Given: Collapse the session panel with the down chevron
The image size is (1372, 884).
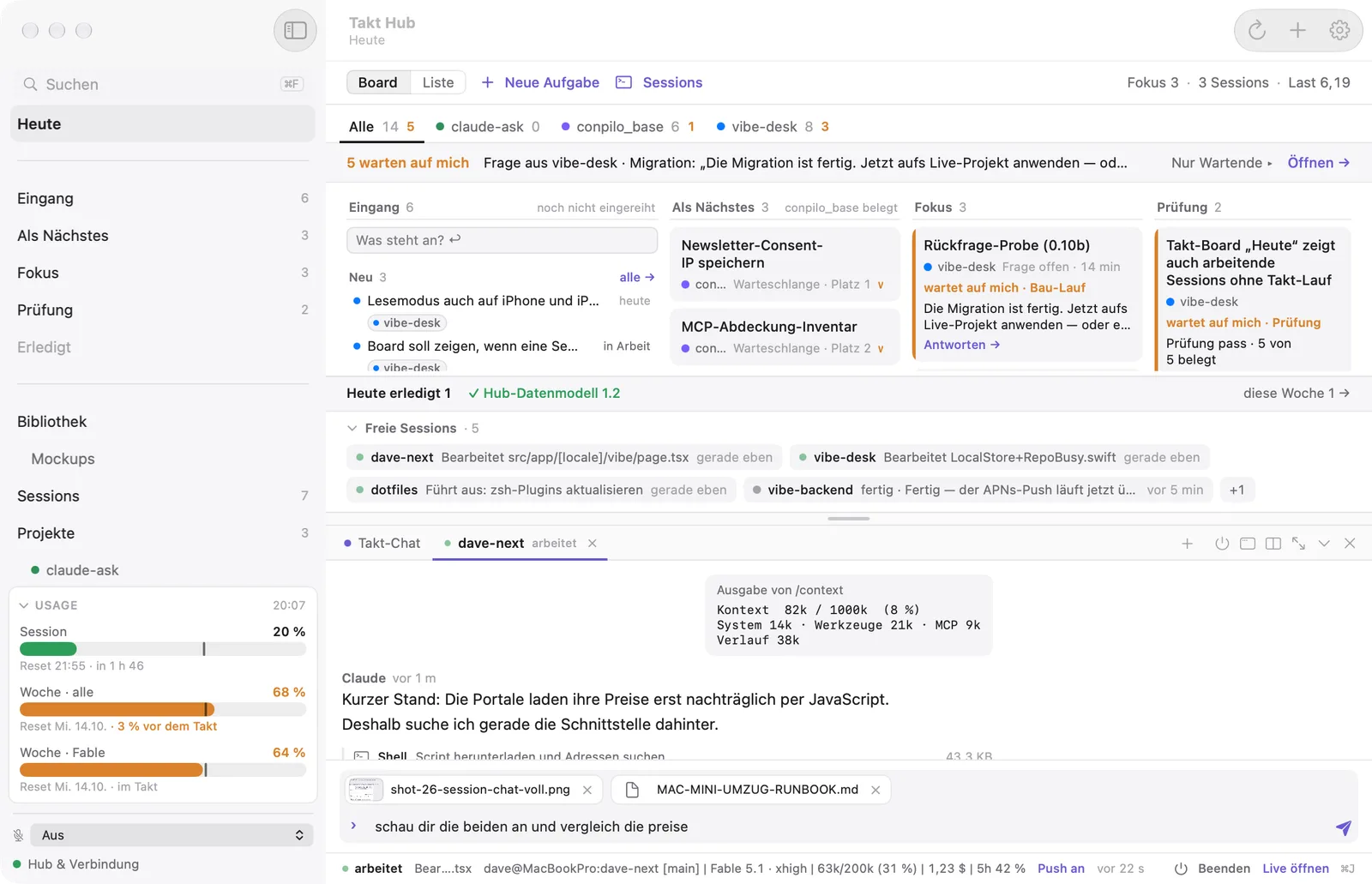Looking at the screenshot, I should click(1325, 544).
